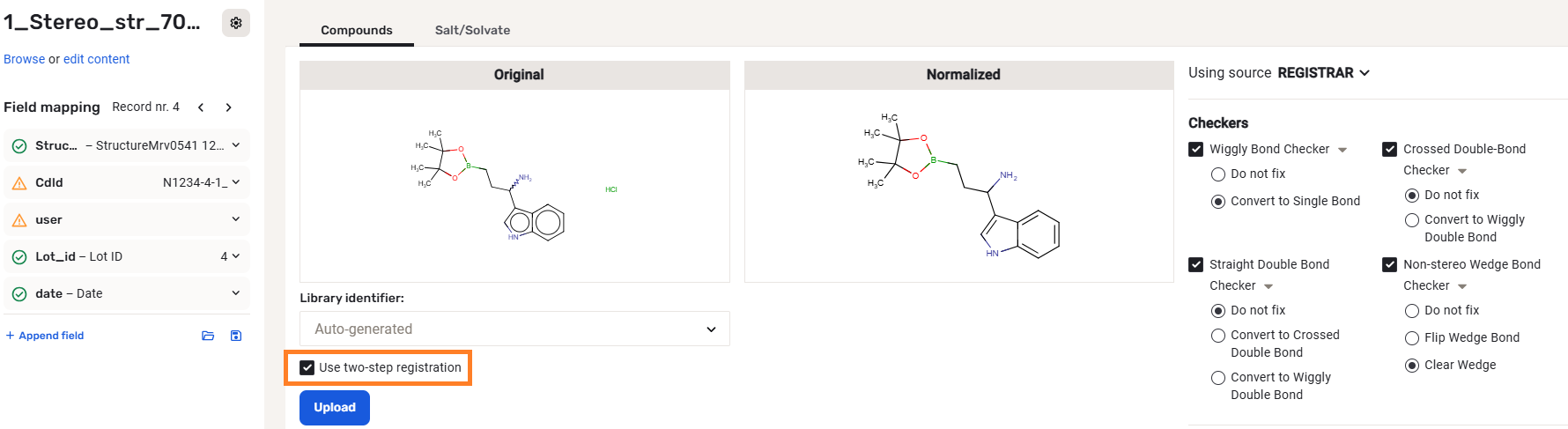
Task: Uncheck Use two-step registration
Action: click(307, 367)
